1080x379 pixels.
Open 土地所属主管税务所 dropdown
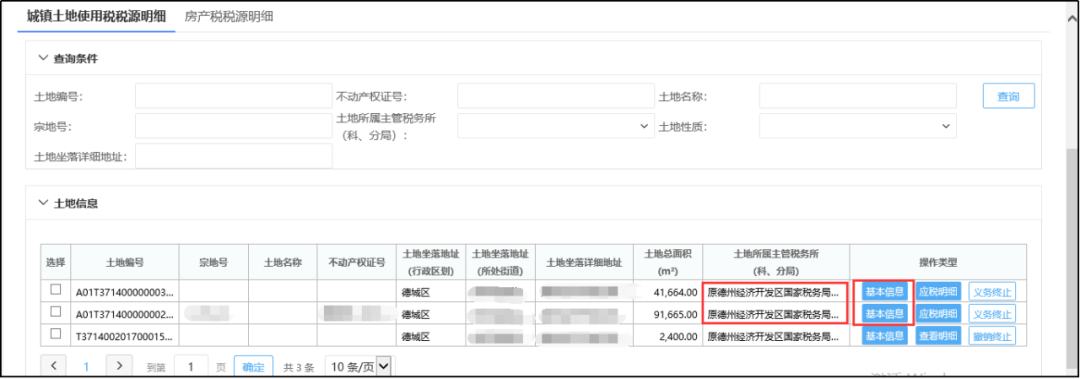555,126
